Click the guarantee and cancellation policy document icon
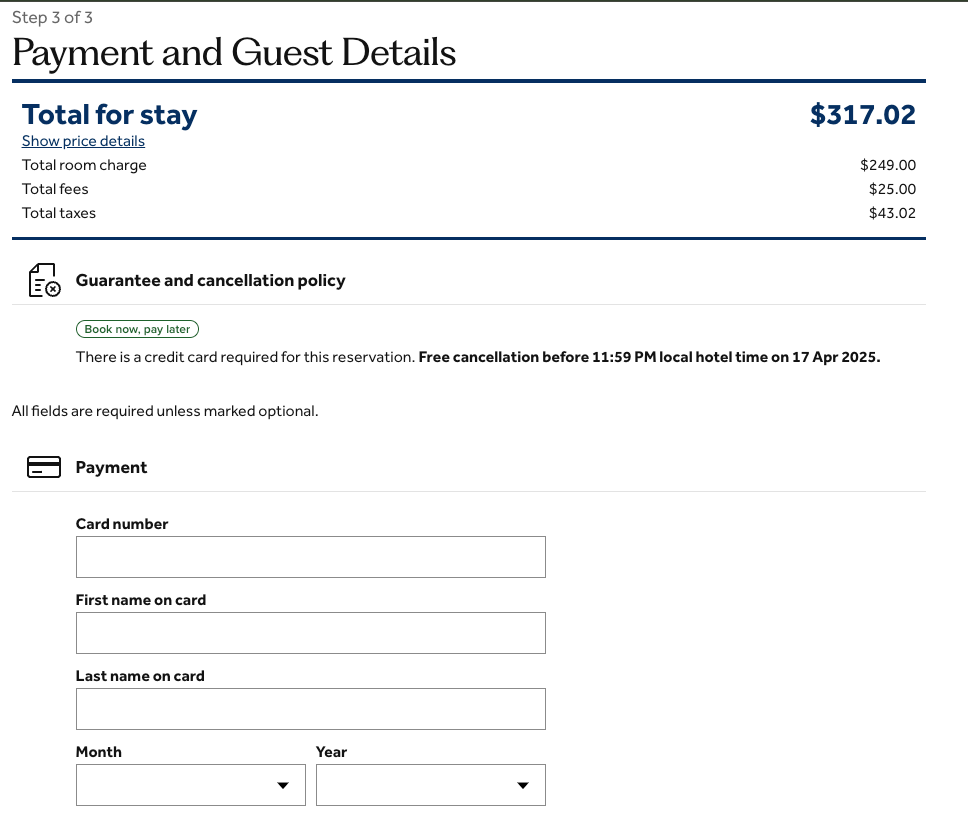Viewport: 968px width, 820px height. click(x=43, y=281)
